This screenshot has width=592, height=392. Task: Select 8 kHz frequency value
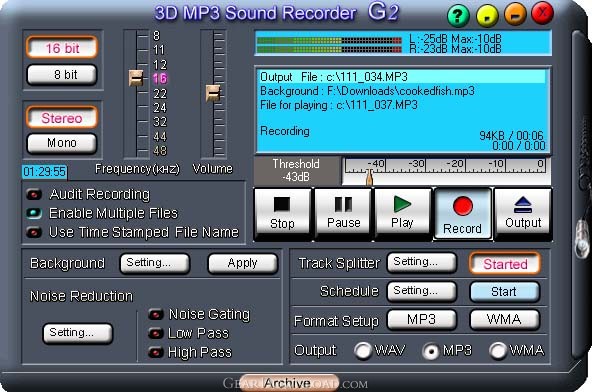tap(156, 35)
